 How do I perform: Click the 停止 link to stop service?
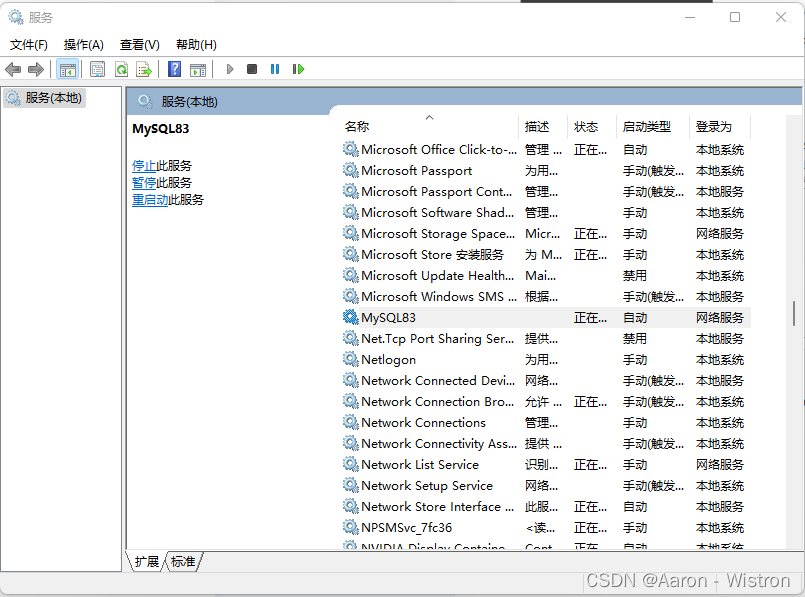pos(144,166)
